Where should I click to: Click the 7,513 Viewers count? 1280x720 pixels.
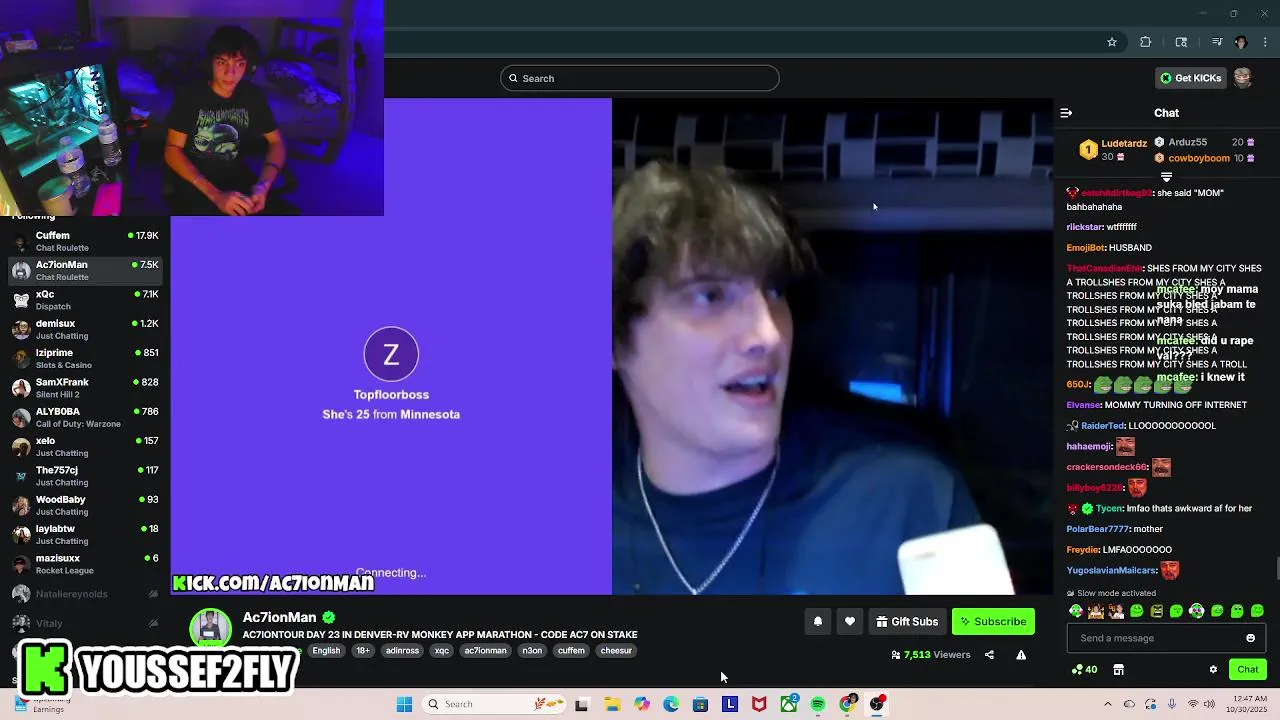930,655
